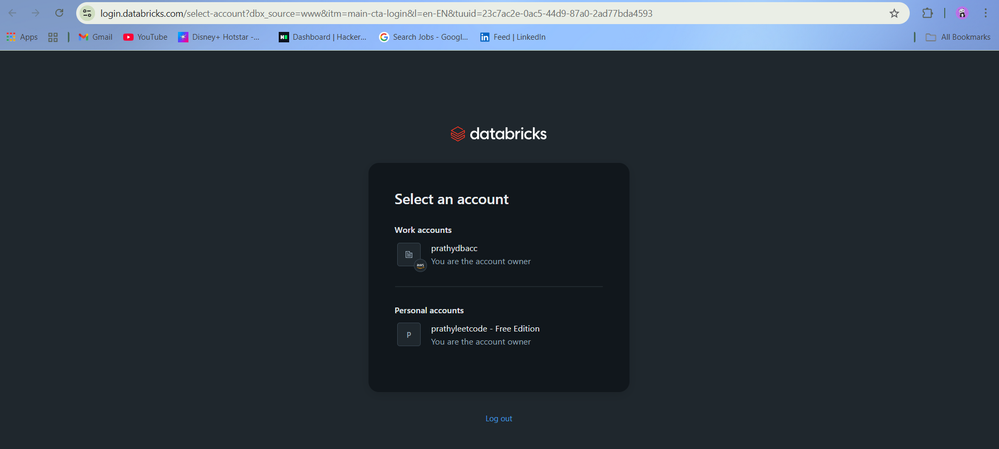Click the browser back arrow
The image size is (999, 449).
click(x=12, y=13)
